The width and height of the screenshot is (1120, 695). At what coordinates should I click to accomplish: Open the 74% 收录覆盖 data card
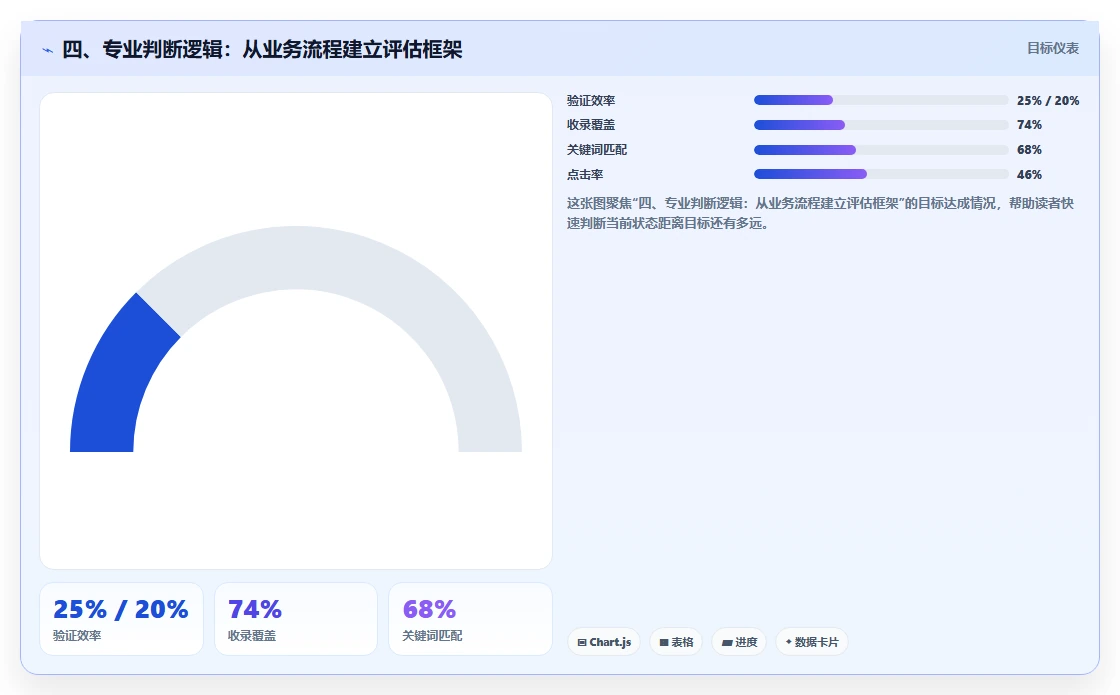tap(296, 619)
